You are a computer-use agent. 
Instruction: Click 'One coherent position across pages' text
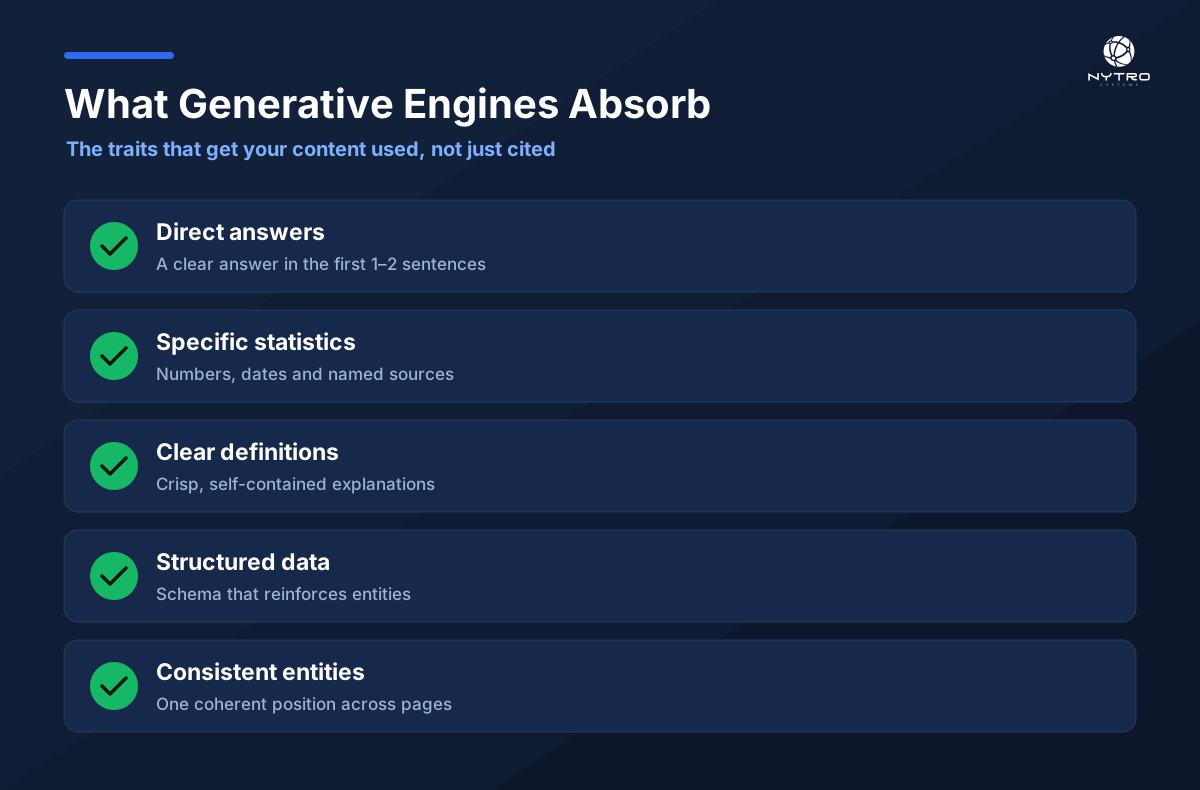pos(304,705)
